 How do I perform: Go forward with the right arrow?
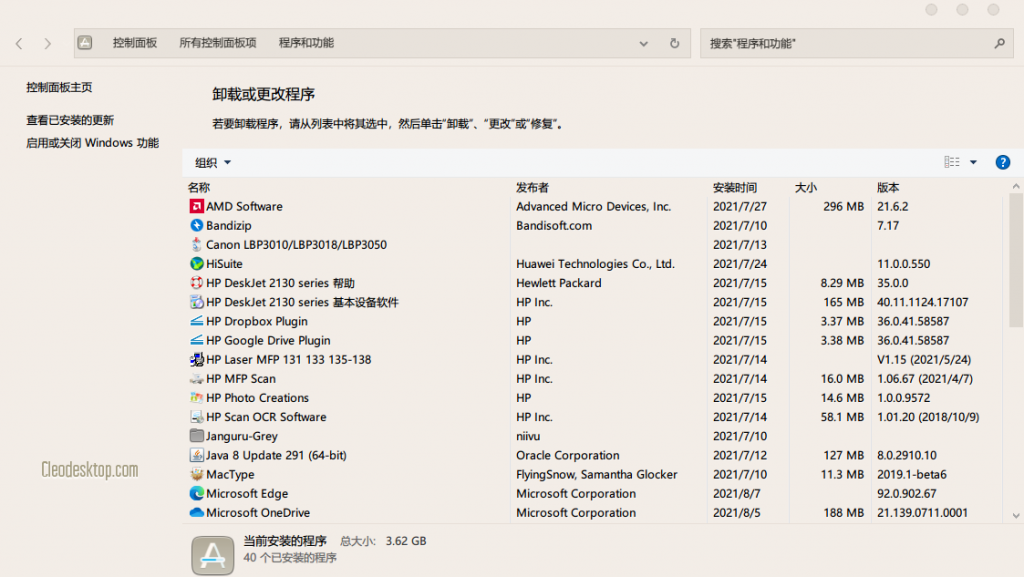(x=48, y=44)
